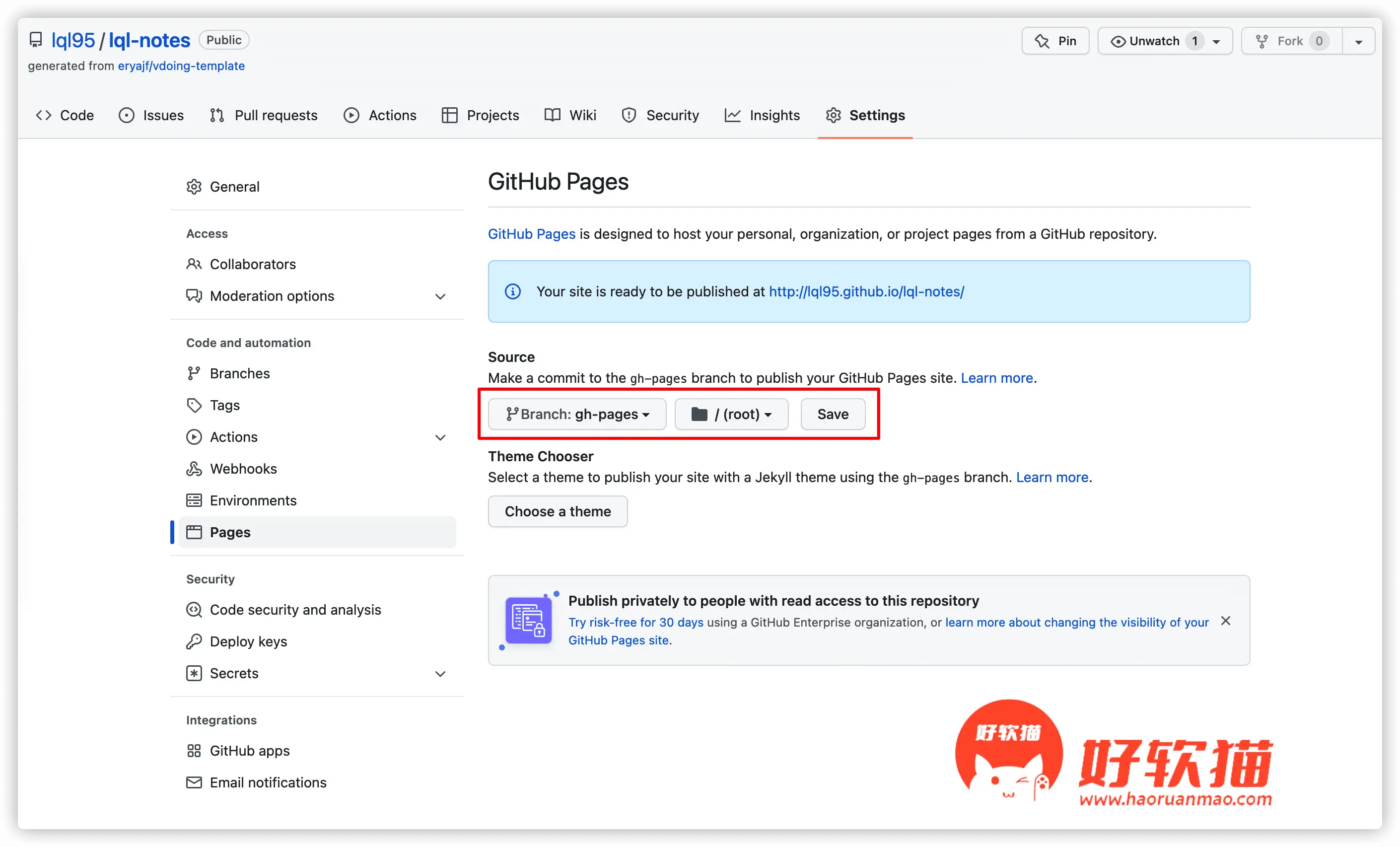Open the / (root) folder dropdown
This screenshot has height=847, width=1400.
tap(731, 414)
